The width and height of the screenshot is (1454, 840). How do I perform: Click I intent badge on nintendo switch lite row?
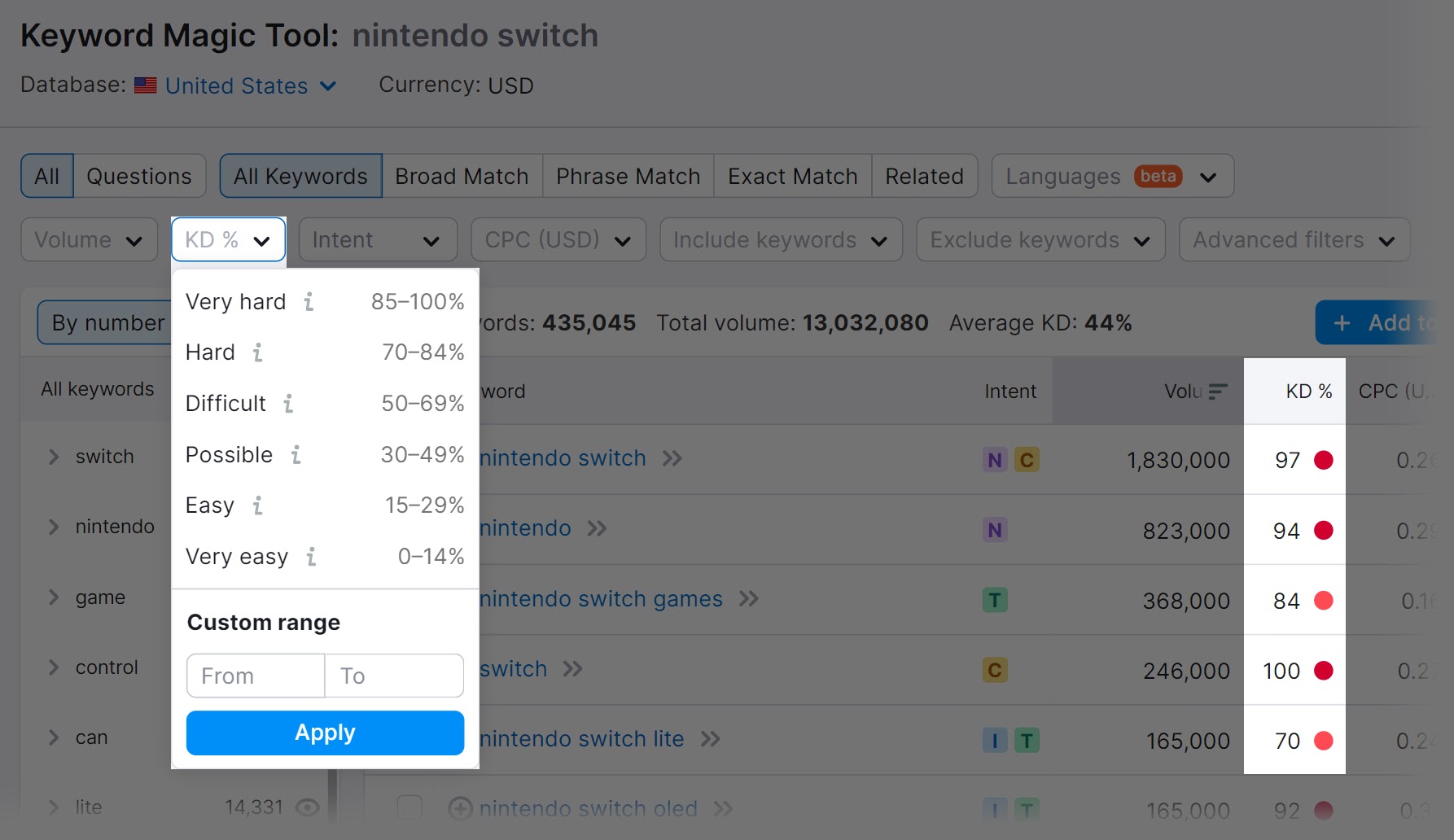point(995,741)
